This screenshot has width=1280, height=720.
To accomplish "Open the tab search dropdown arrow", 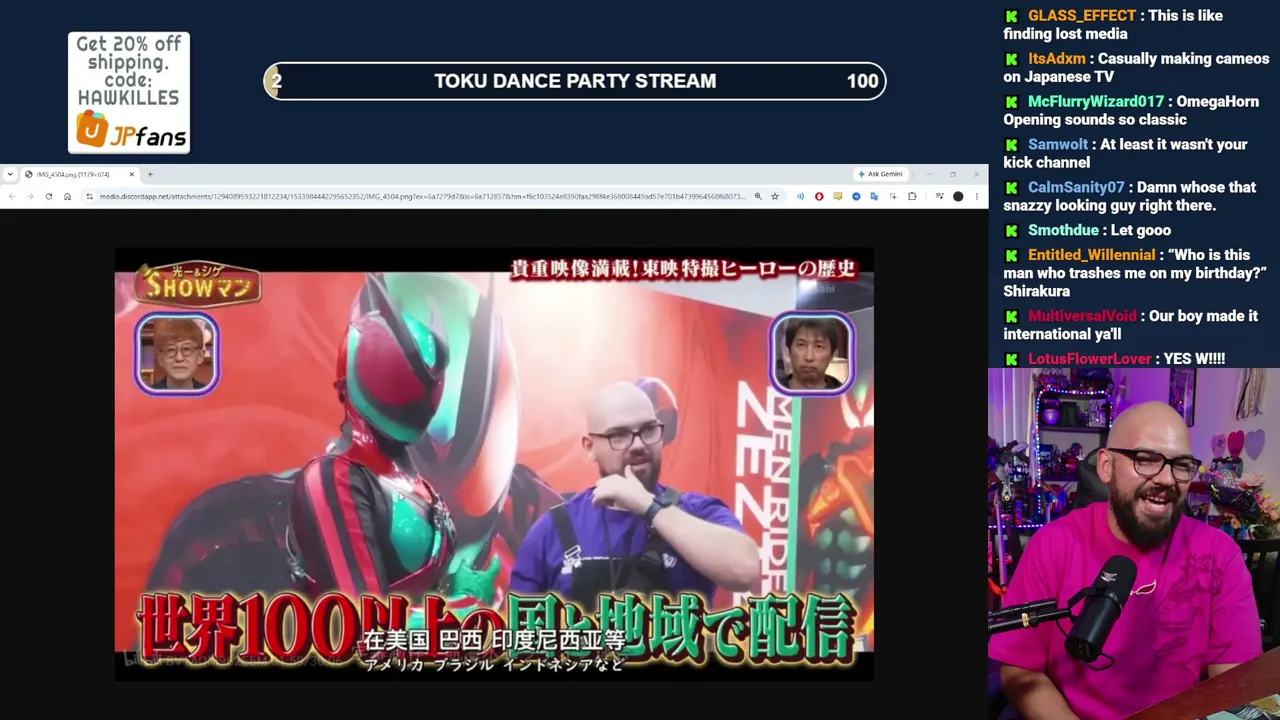I will [x=10, y=175].
